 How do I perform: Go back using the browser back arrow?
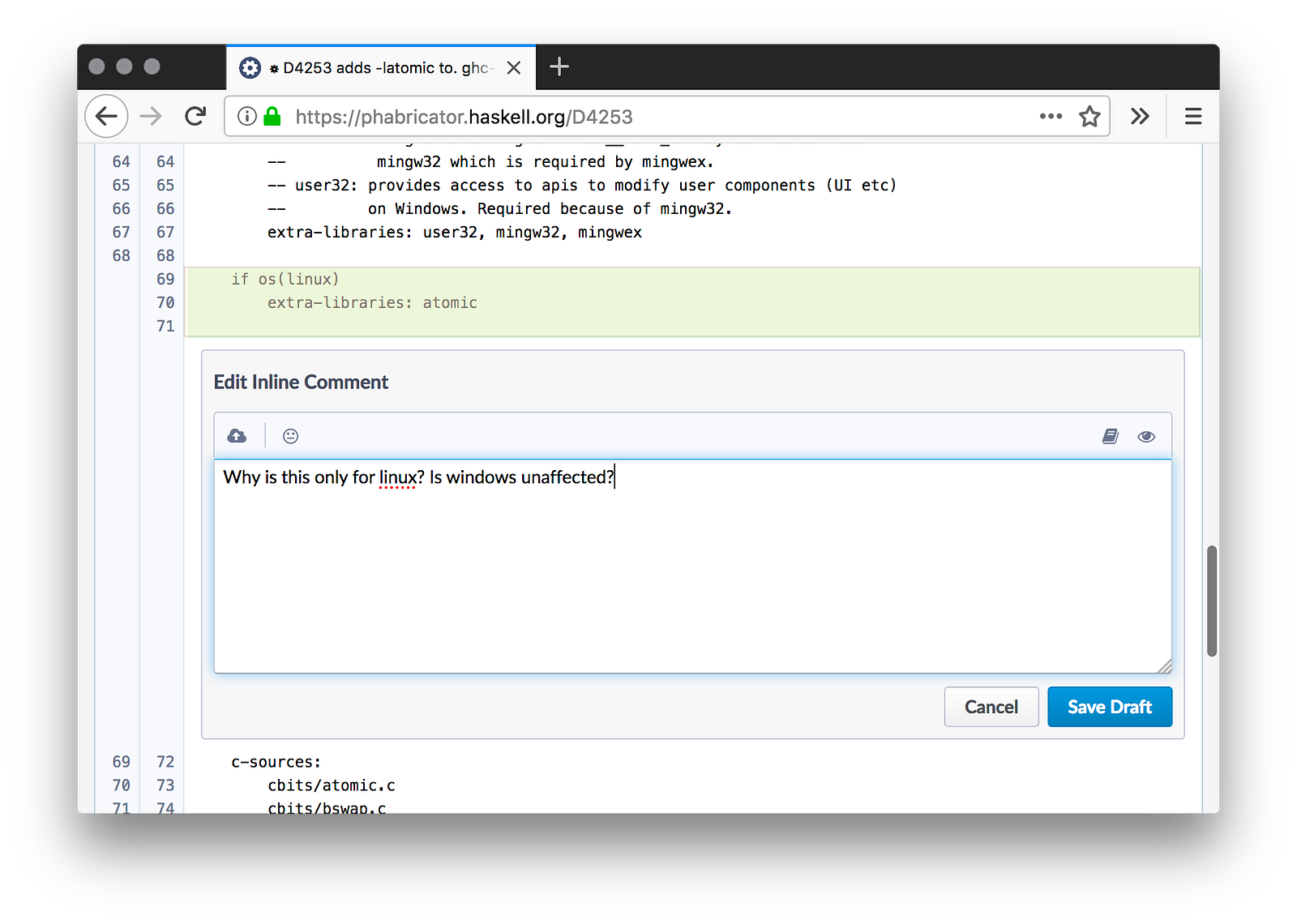(106, 117)
